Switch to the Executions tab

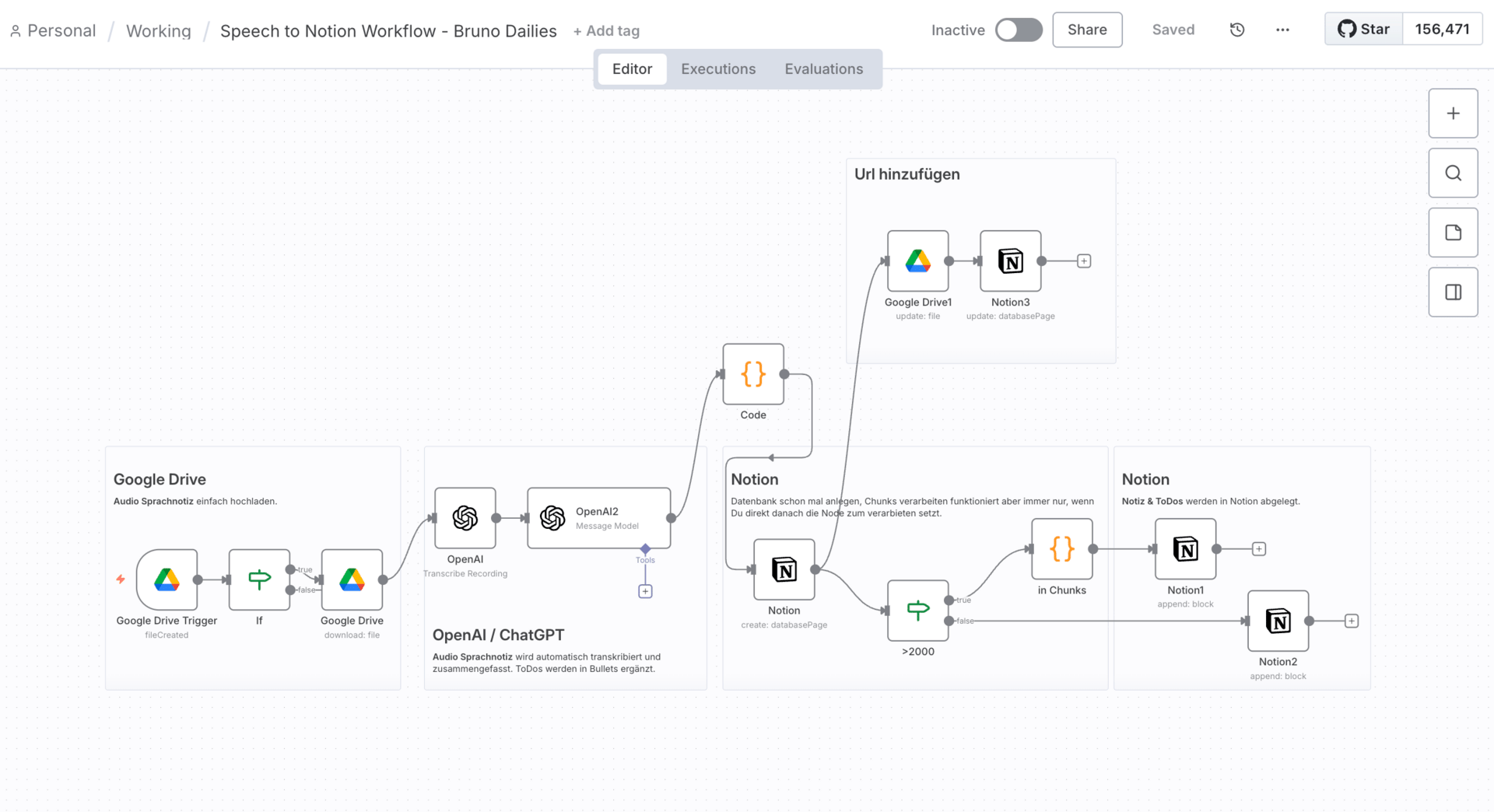click(x=718, y=68)
